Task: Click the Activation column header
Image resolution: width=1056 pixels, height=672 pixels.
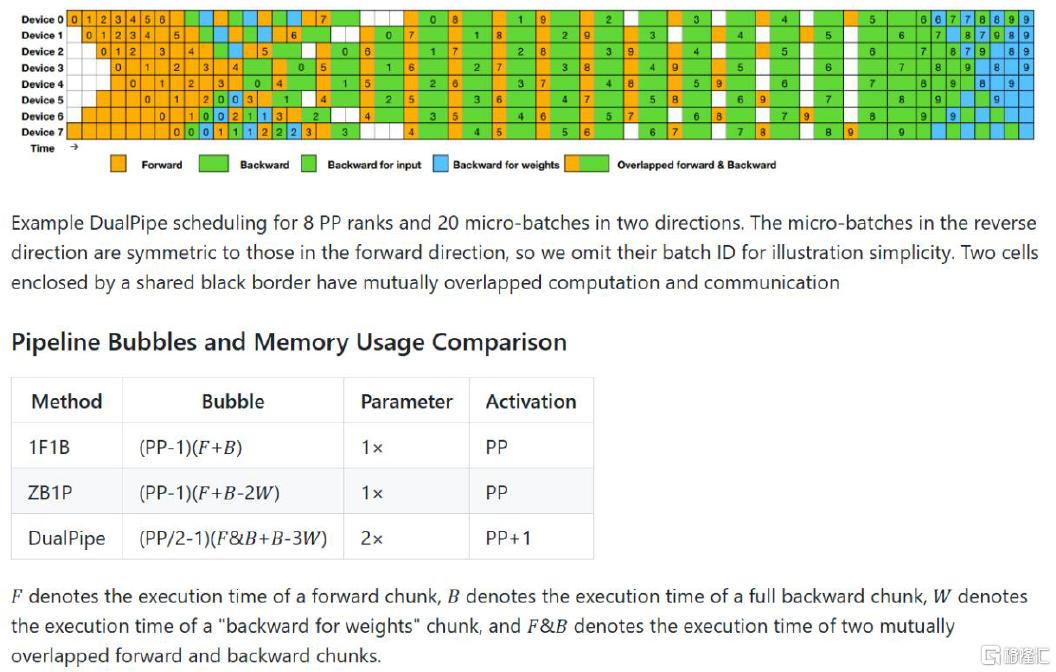Action: click(x=531, y=401)
